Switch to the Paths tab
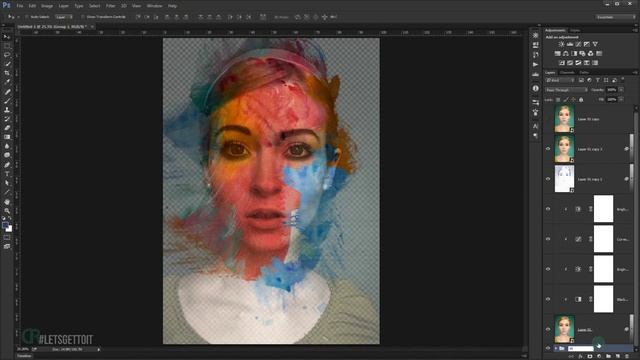Viewport: 640px width, 360px height. [x=584, y=73]
